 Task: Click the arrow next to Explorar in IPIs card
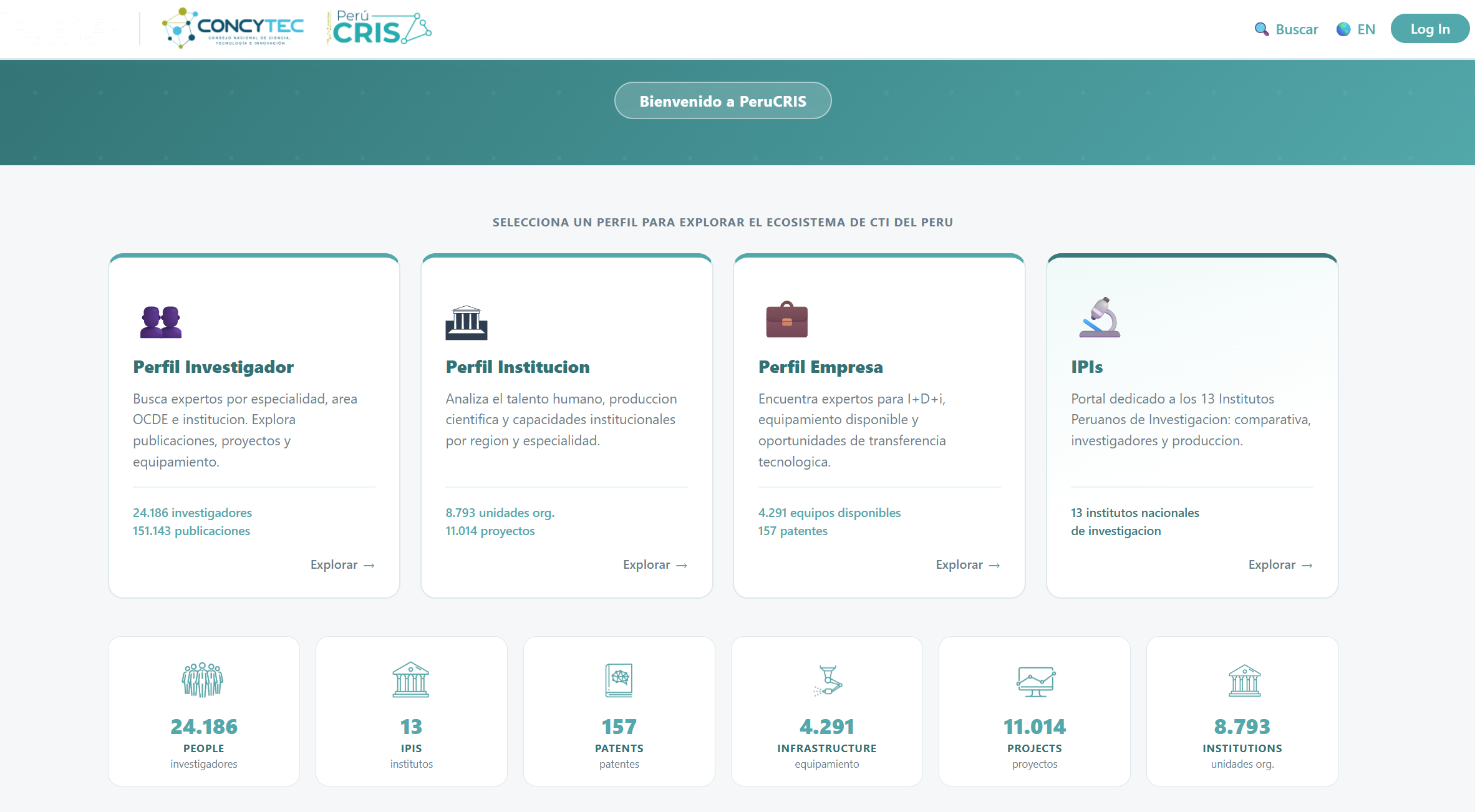[x=1307, y=565]
